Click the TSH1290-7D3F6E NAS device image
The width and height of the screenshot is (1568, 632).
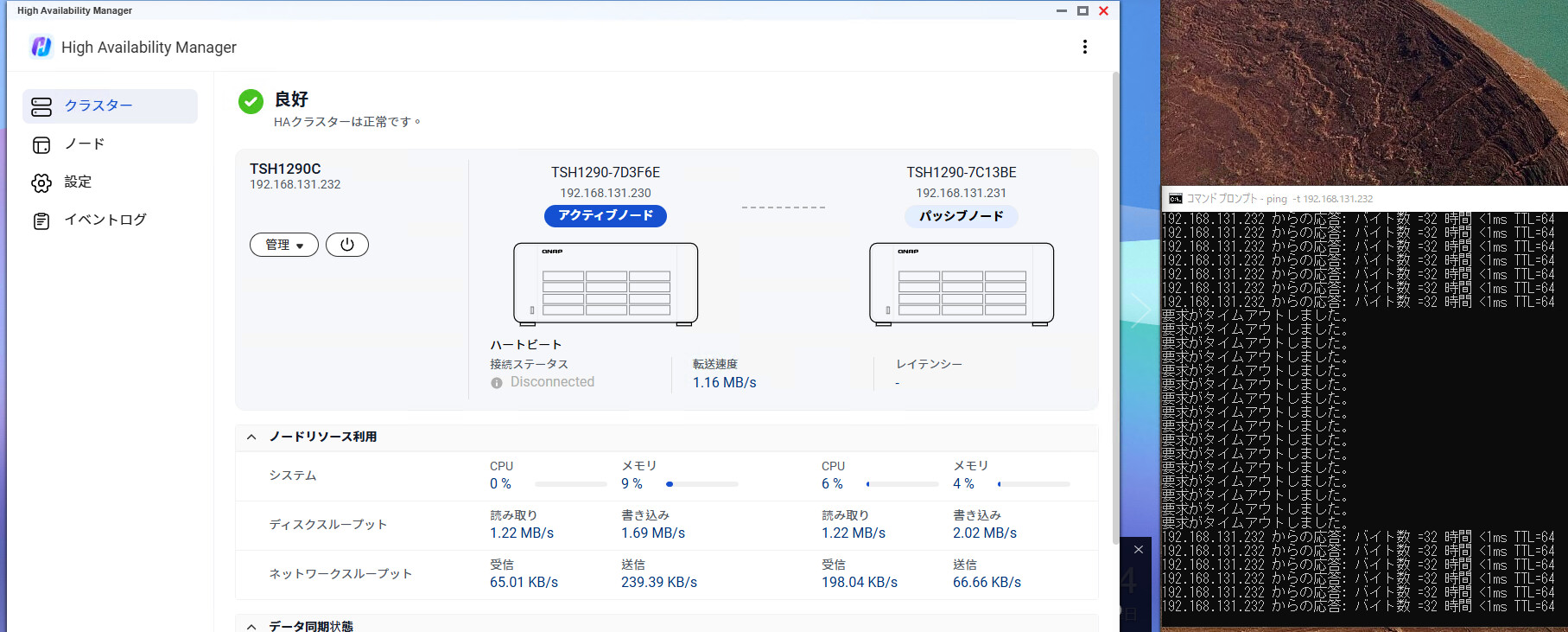click(x=606, y=284)
